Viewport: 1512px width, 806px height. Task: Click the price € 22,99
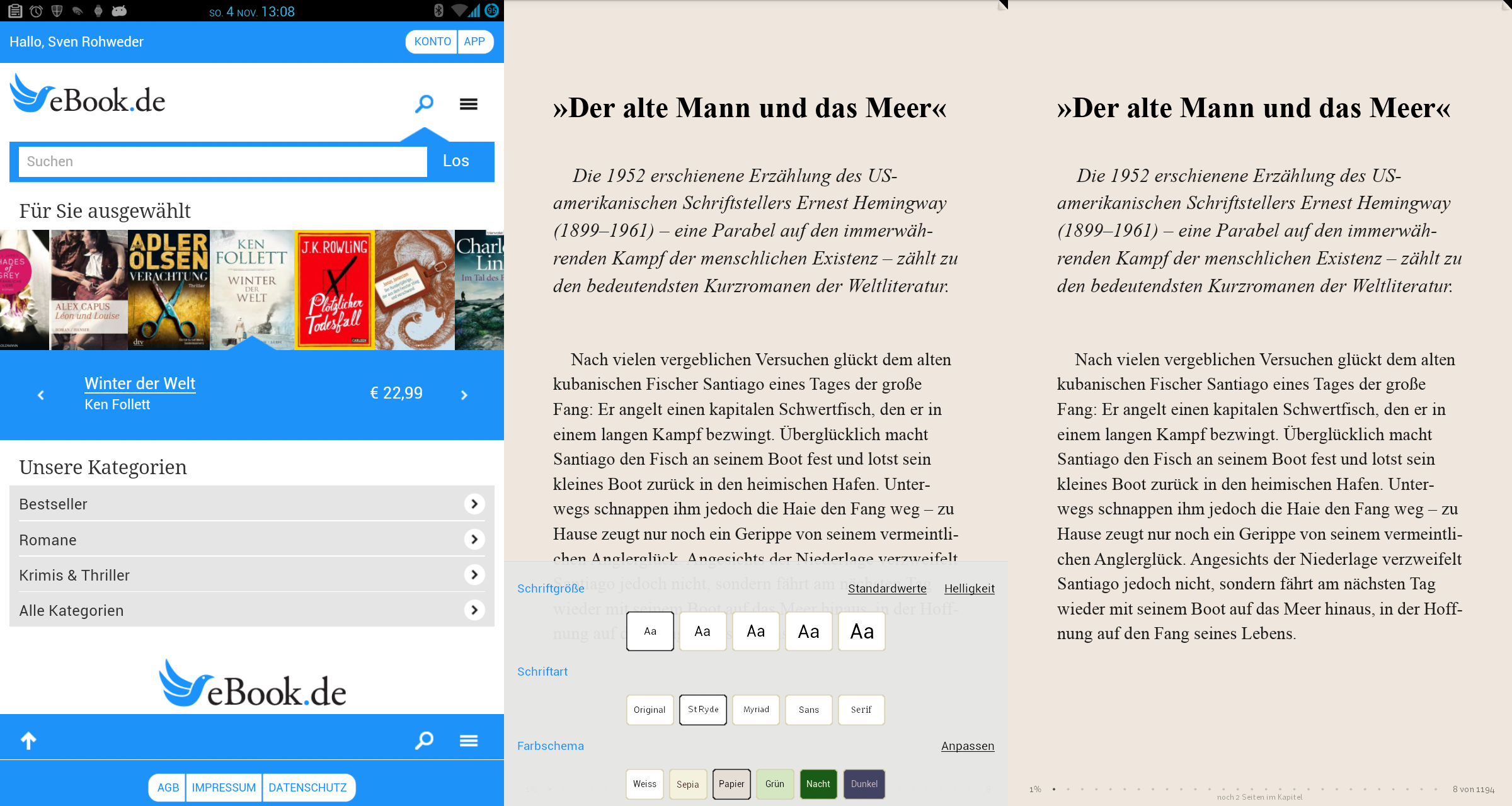(396, 393)
